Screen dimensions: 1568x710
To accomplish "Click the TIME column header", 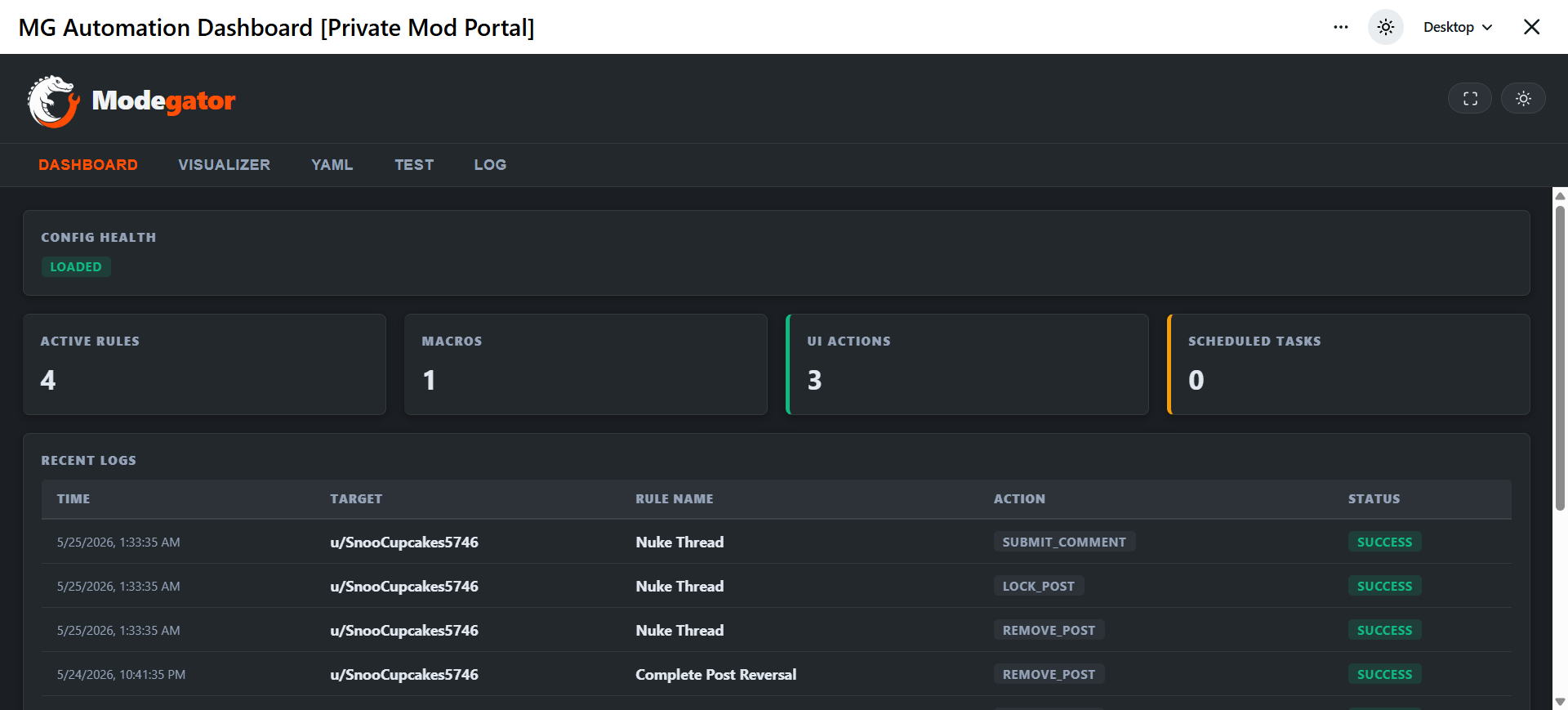I will 73,498.
